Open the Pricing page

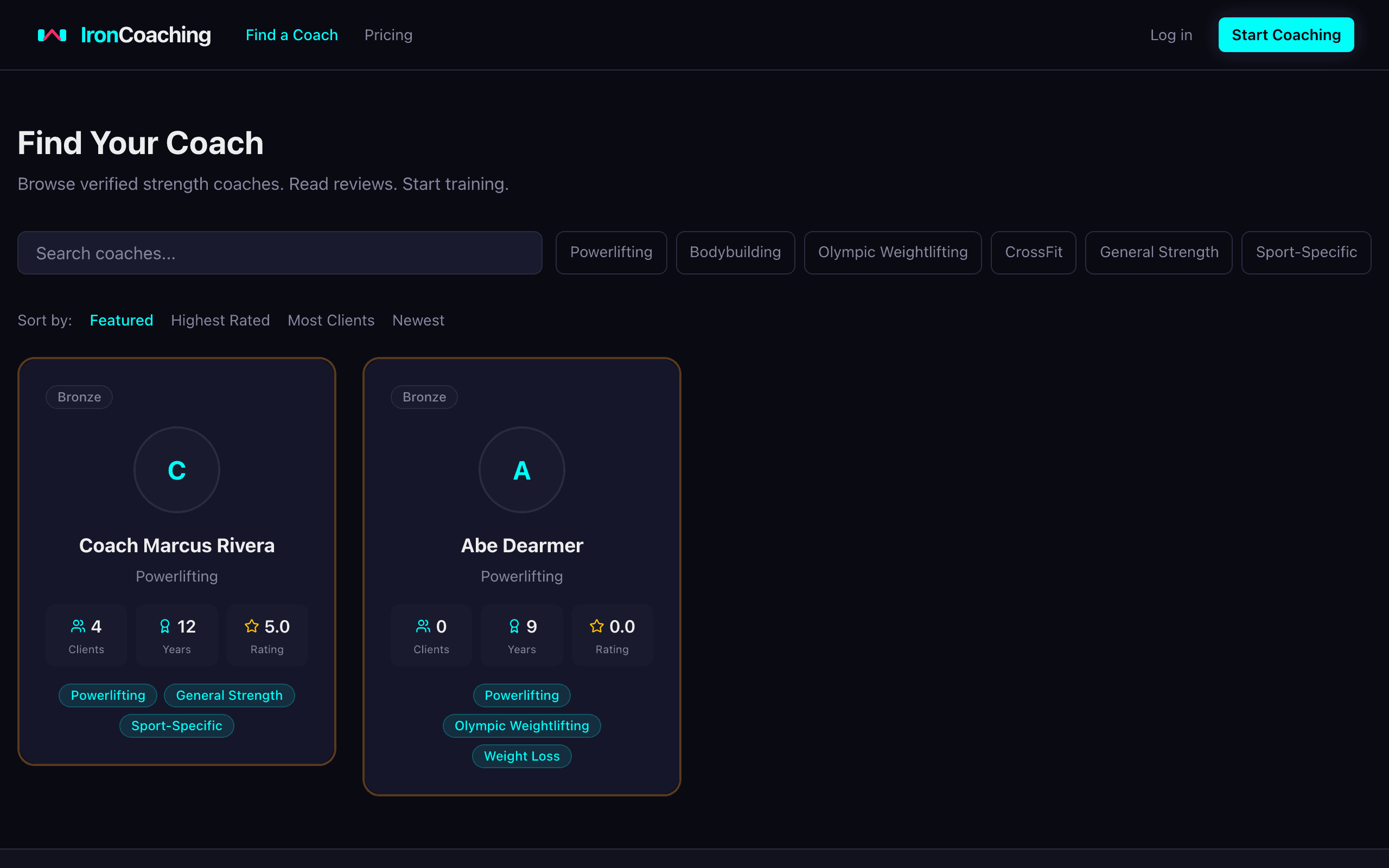[x=388, y=35]
